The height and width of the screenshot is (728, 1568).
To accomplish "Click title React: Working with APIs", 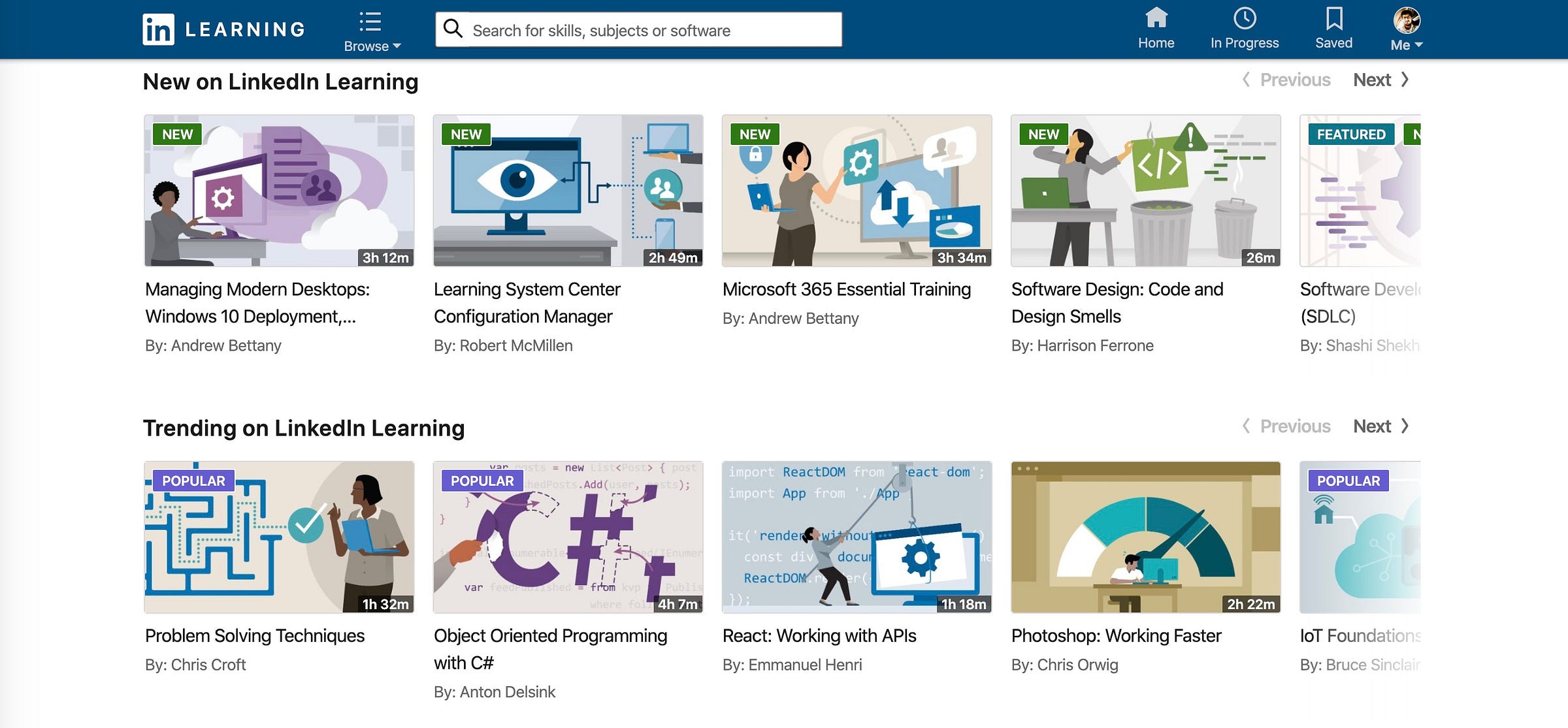I will 819,636.
